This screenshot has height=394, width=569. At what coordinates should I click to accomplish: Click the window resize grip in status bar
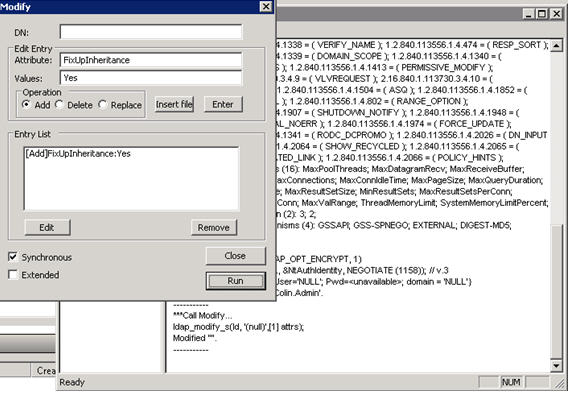click(x=559, y=383)
